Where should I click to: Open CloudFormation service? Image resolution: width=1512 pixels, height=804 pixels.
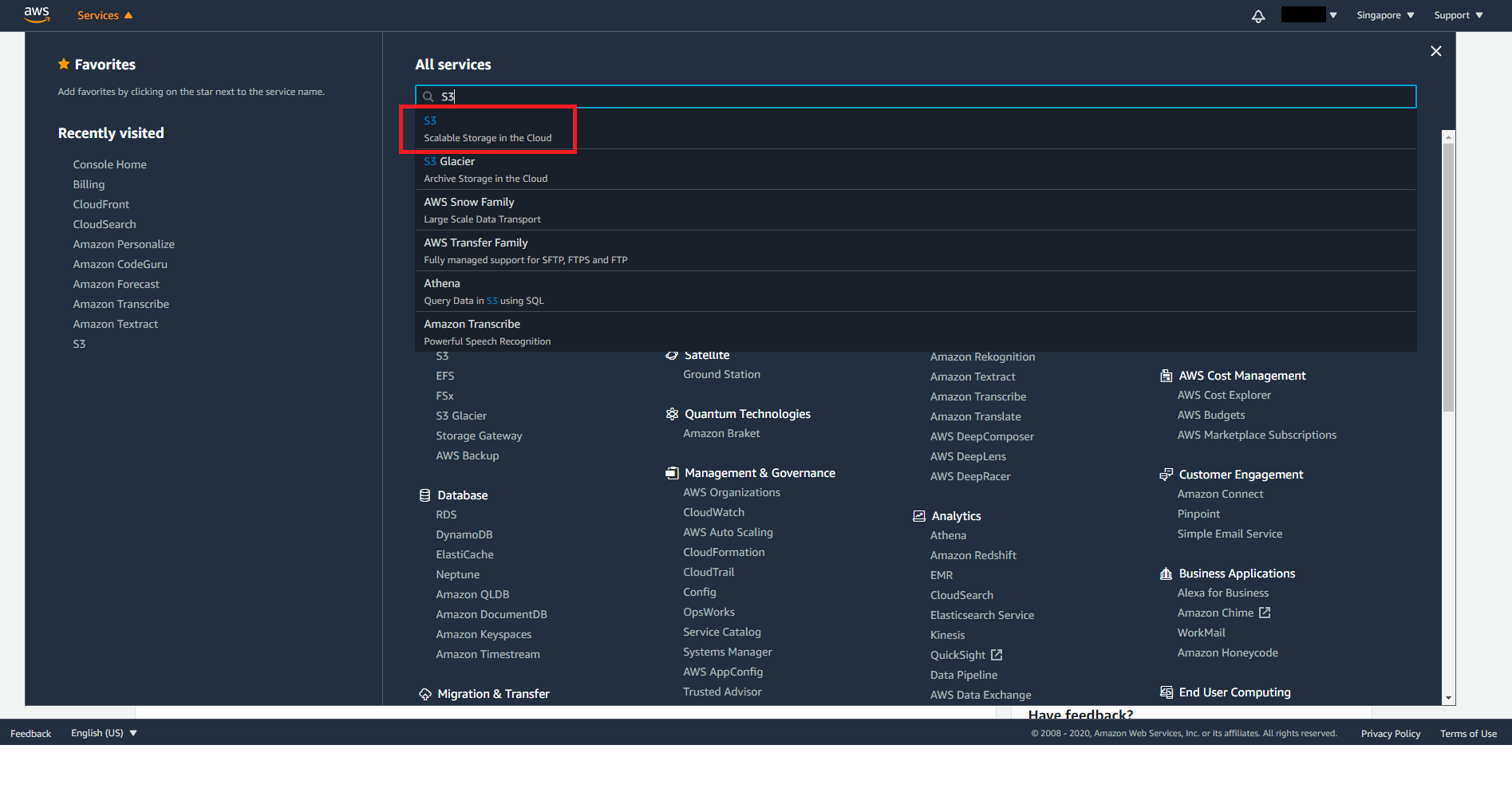[724, 552]
